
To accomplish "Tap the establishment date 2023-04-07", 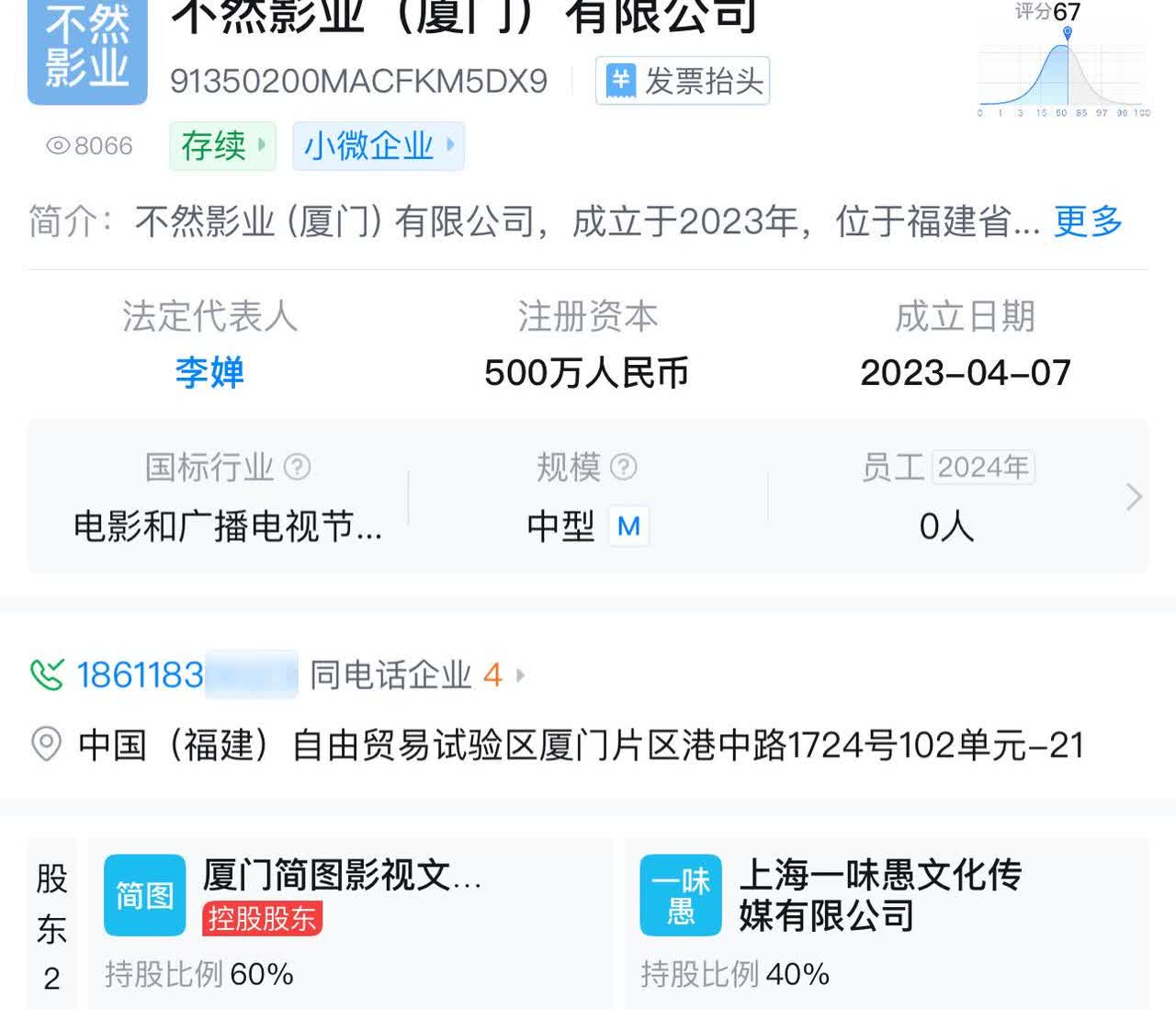I will click(x=966, y=372).
